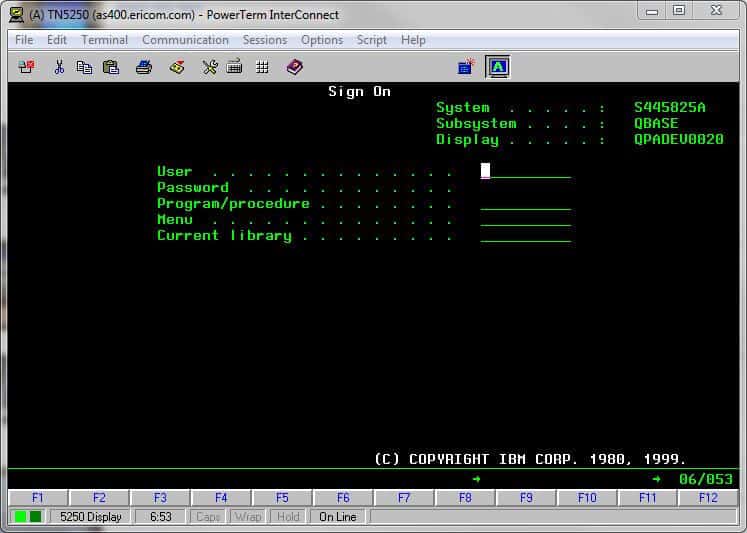The width and height of the screenshot is (747, 533).
Task: Open the Terminal menu
Action: [x=104, y=40]
